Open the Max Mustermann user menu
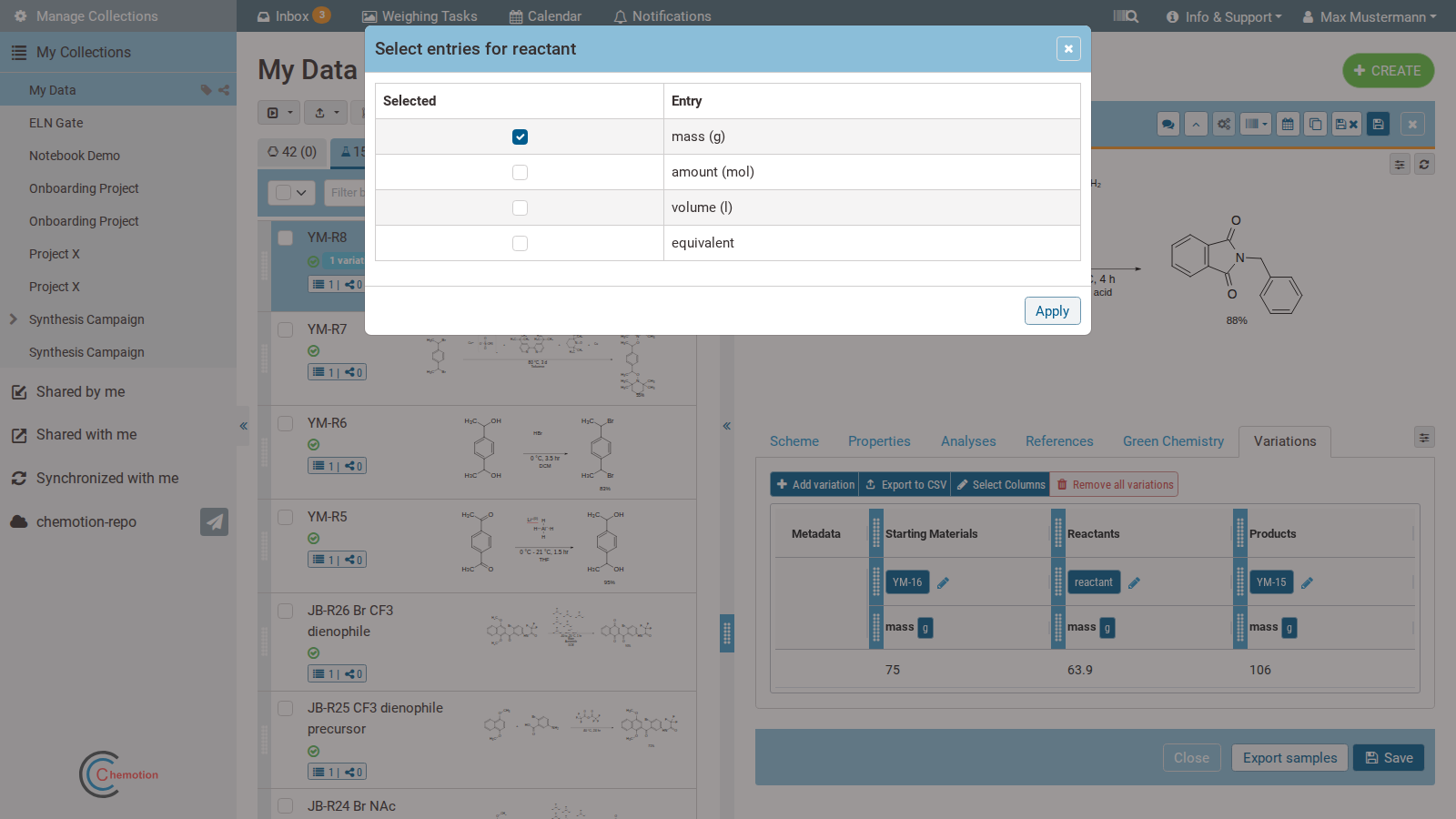Screen dimensions: 1456x819 coord(1370,16)
